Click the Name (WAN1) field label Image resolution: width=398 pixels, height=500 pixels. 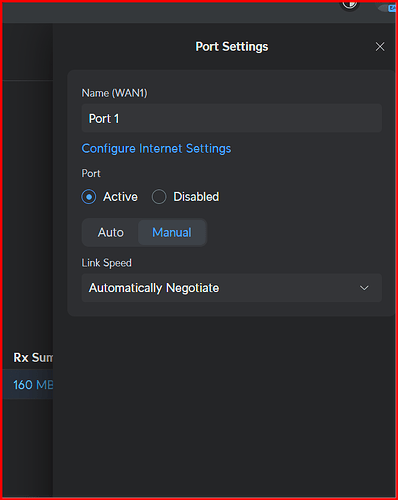[114, 93]
